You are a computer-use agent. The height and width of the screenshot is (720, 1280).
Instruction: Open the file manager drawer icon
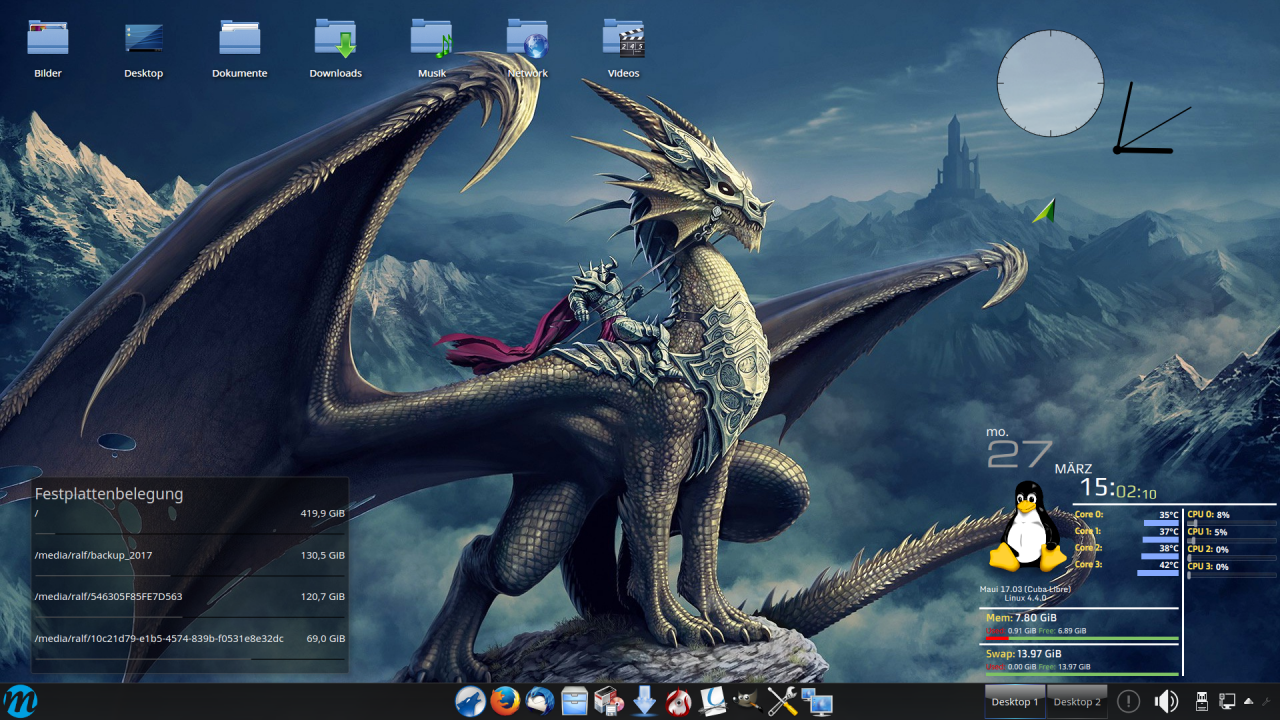575,702
